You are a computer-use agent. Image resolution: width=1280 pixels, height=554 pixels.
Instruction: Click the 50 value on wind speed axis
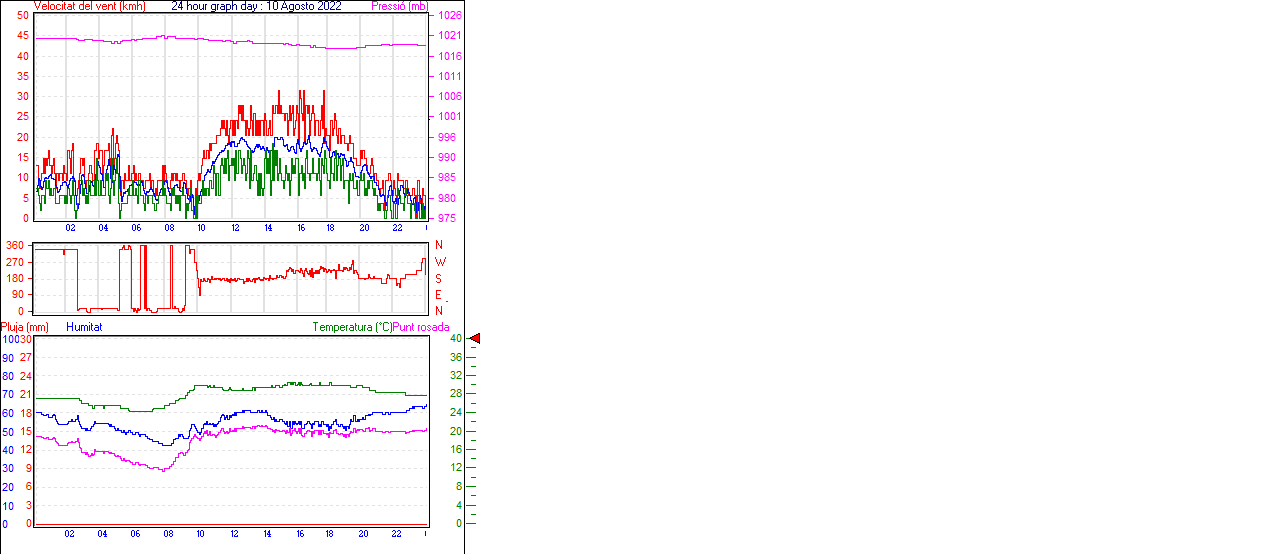coord(22,15)
